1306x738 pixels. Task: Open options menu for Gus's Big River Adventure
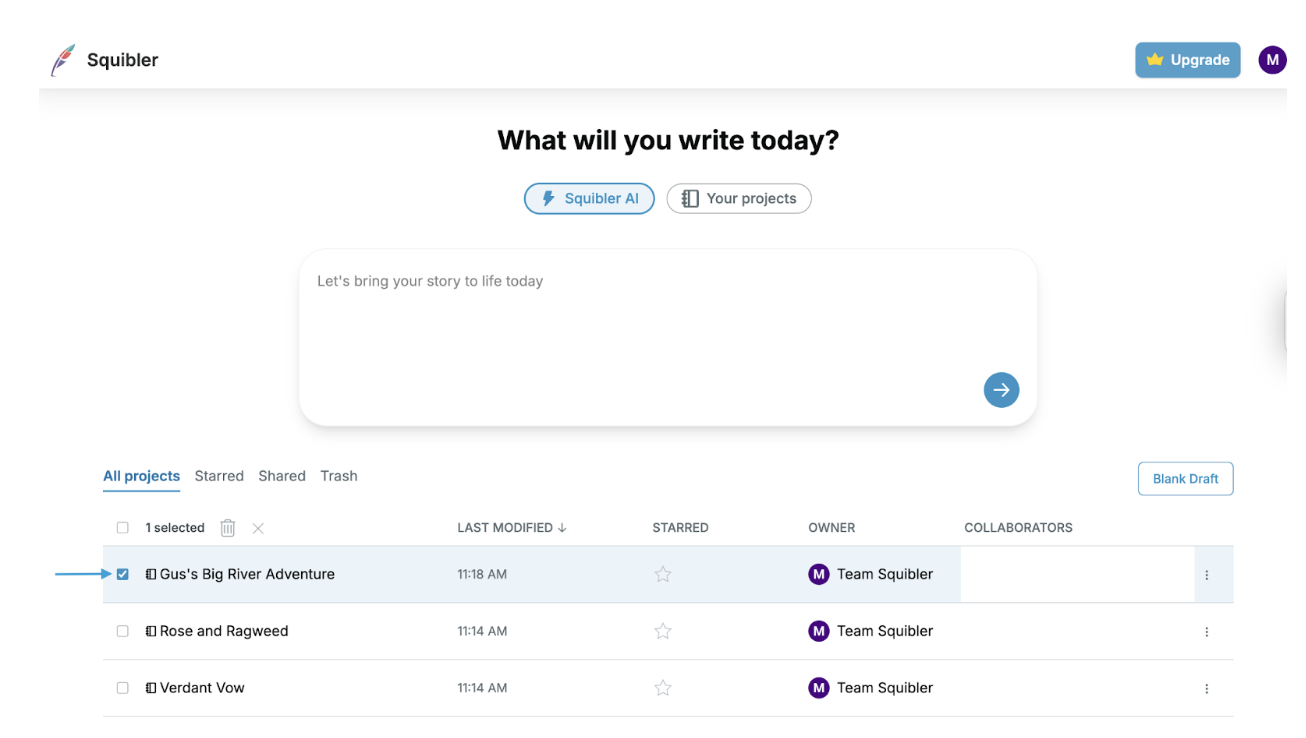click(1207, 575)
